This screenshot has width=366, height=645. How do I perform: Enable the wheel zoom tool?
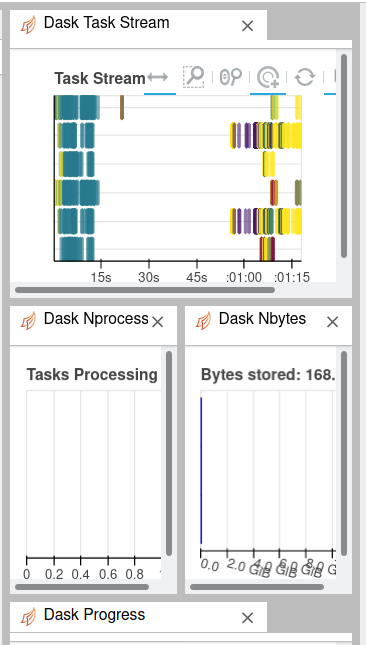(231, 77)
